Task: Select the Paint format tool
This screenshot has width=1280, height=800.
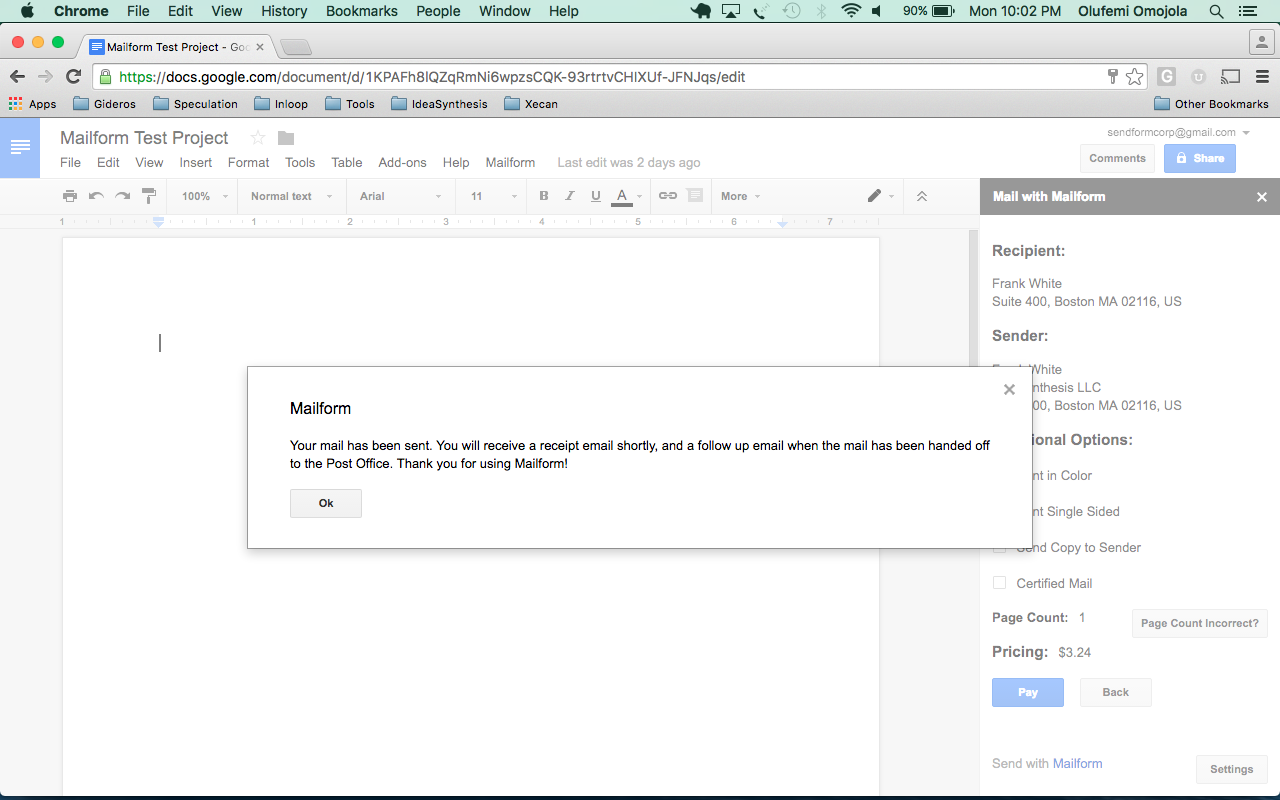Action: (148, 196)
